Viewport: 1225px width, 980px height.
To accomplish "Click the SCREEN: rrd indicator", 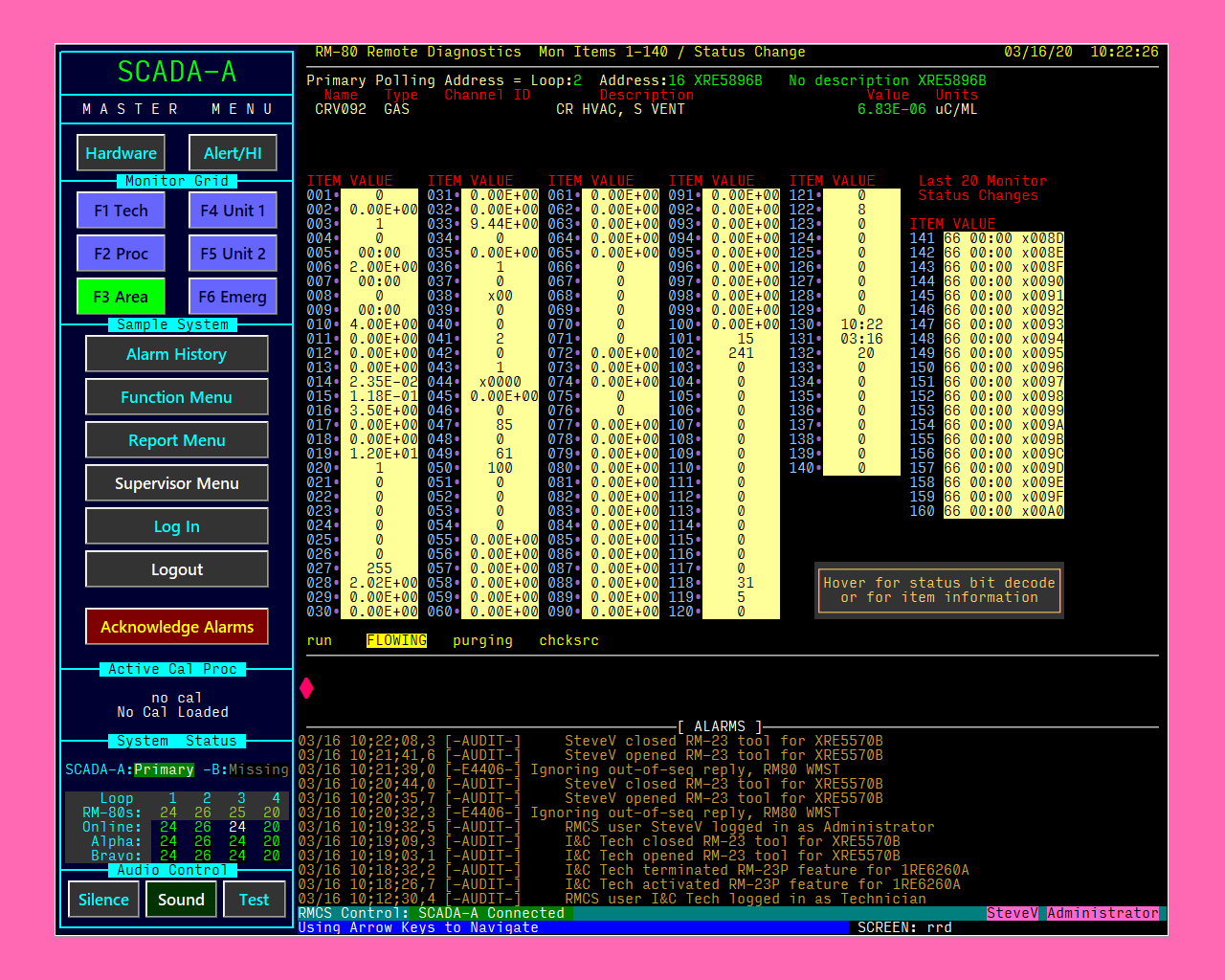I will tap(904, 927).
